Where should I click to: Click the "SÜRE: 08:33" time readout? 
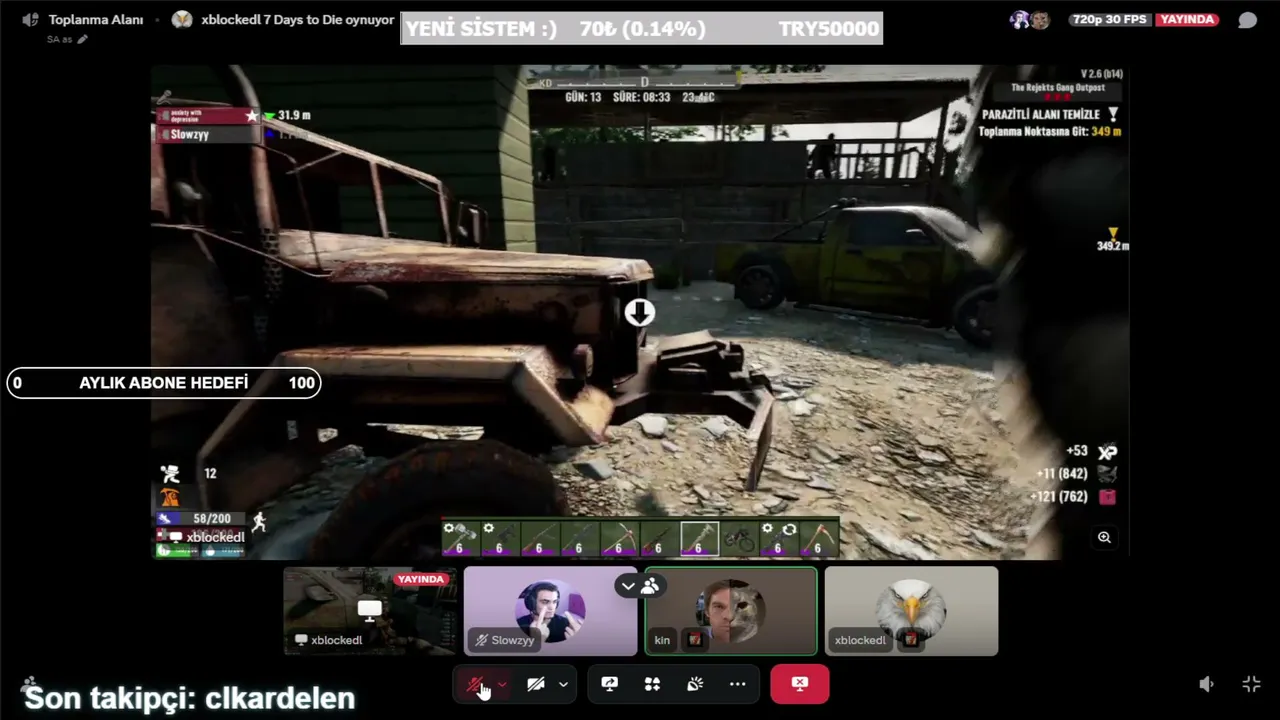pos(642,97)
